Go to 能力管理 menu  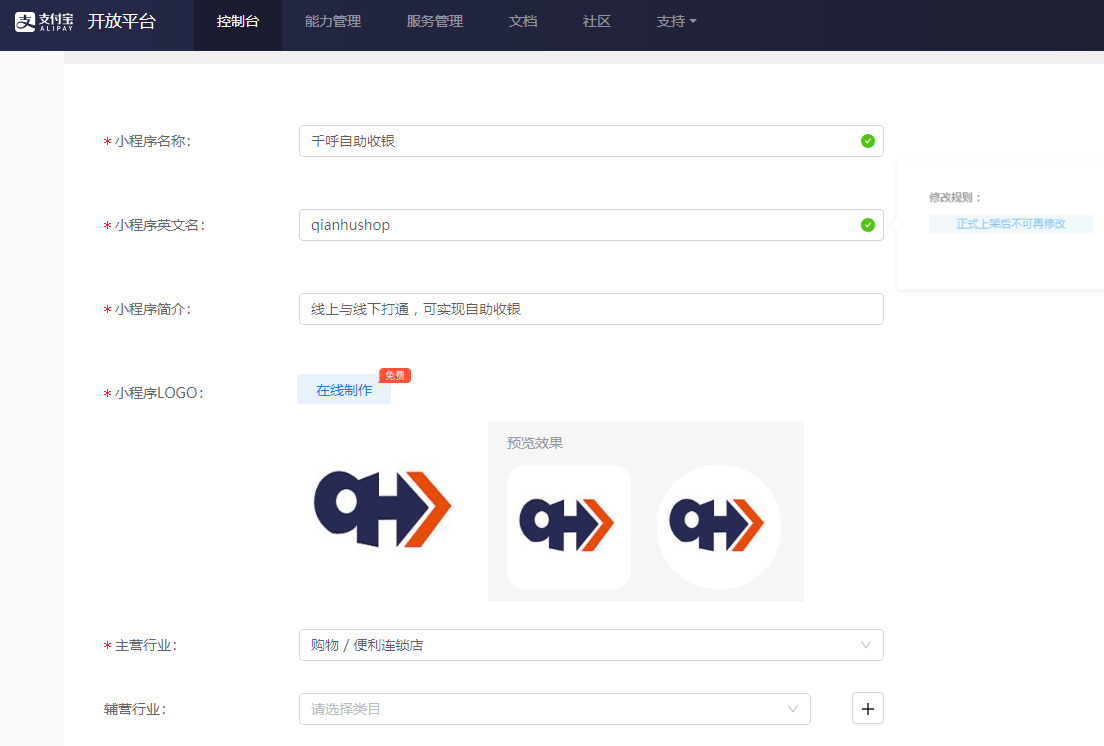click(333, 22)
